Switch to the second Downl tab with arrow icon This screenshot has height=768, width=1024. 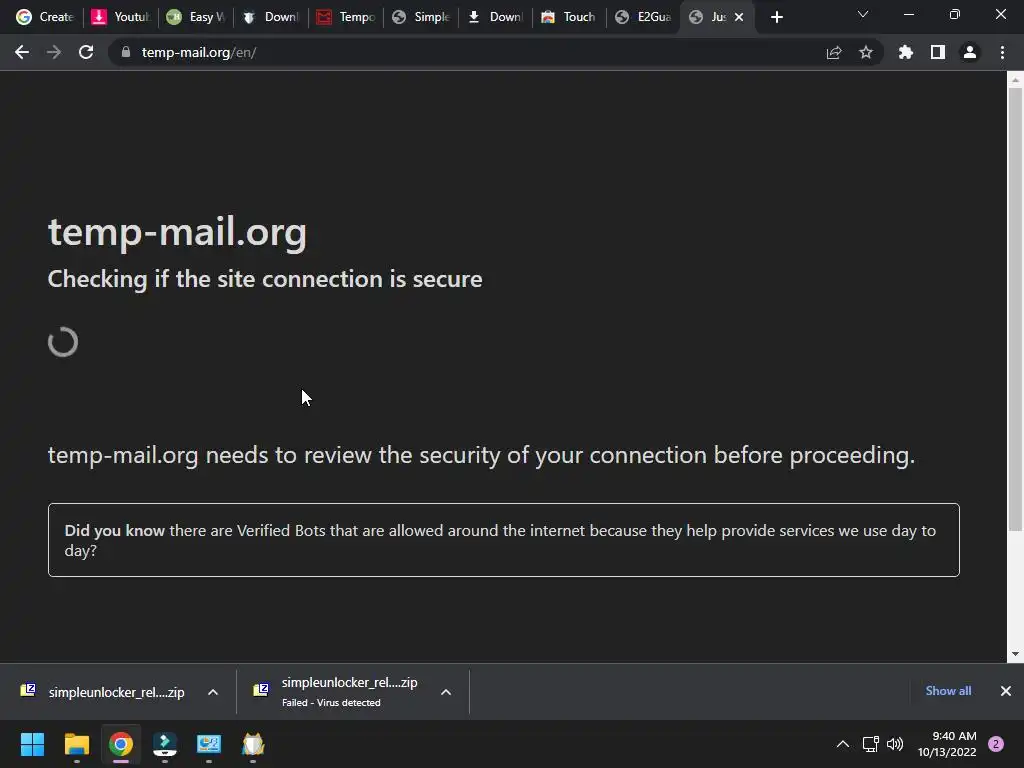(496, 17)
